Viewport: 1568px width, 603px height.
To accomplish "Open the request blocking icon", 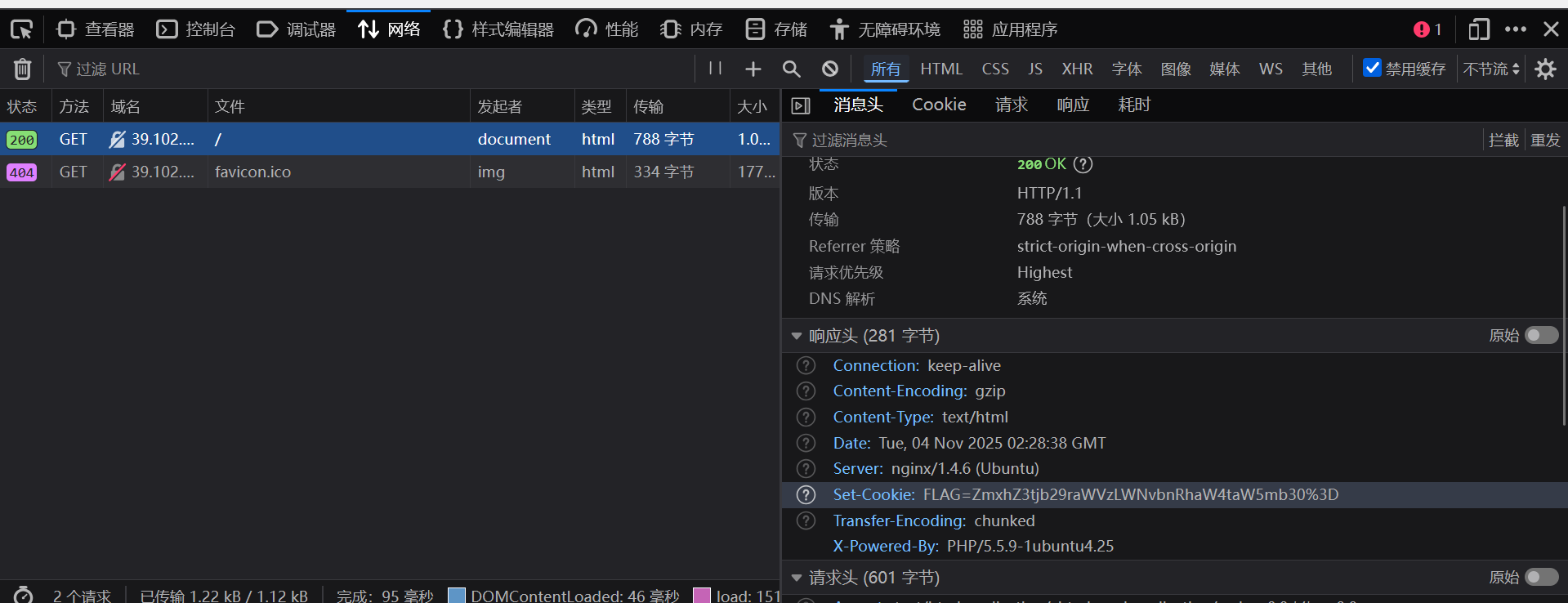I will (830, 69).
